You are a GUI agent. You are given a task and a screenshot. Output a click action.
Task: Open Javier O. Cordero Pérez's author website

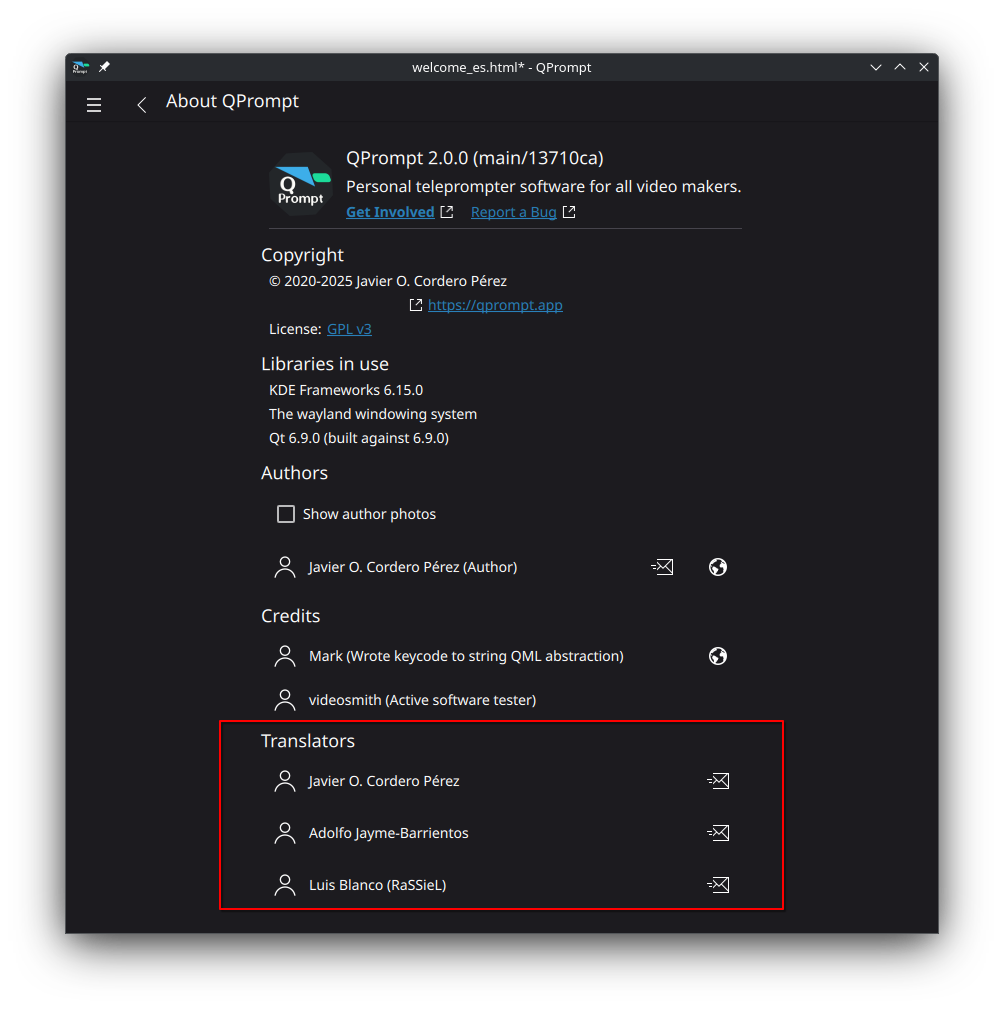pos(718,567)
